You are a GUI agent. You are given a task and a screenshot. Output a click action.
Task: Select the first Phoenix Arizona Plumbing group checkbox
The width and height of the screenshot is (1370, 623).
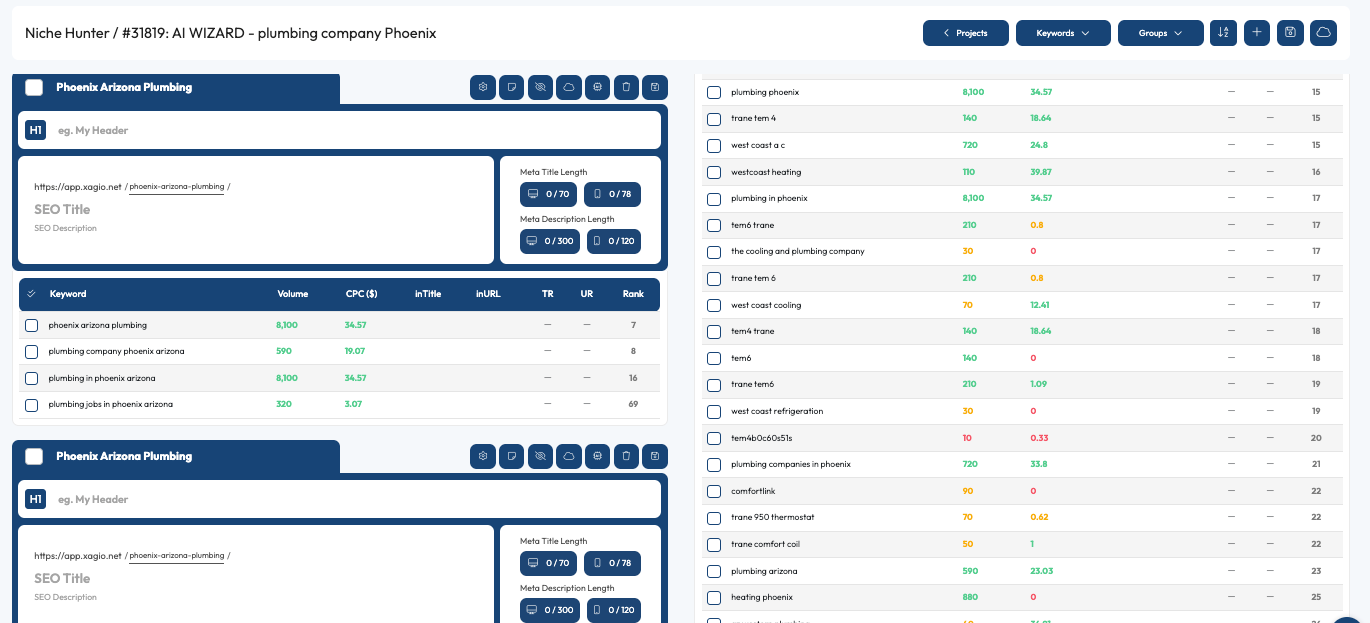point(34,87)
